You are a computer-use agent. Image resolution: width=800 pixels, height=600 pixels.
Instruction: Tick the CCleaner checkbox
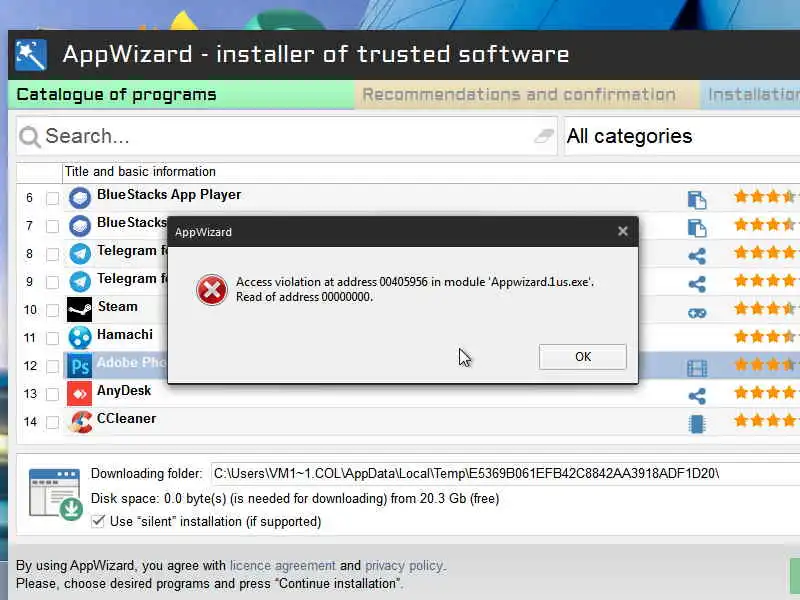pos(53,422)
